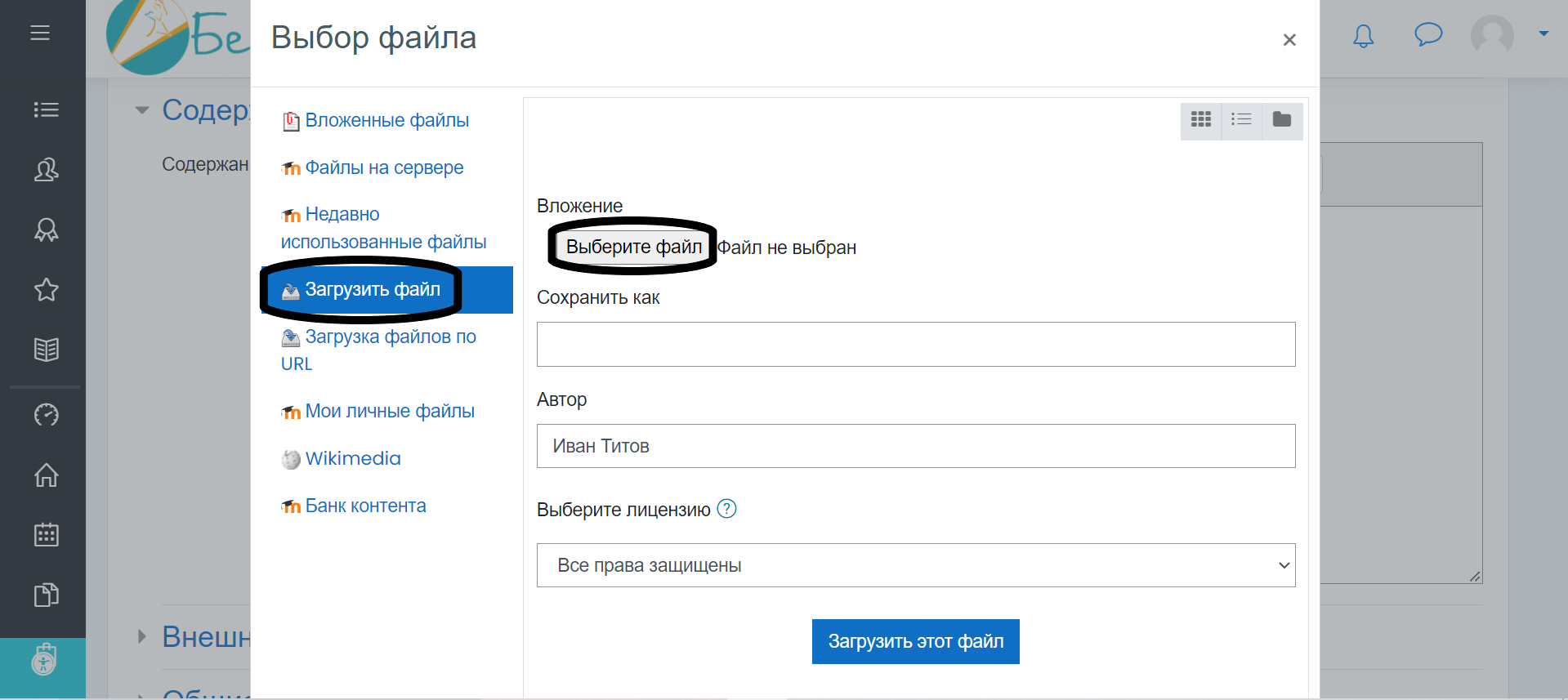Switch file picker to folder tree view
Screen dimensions: 1568x700
[1281, 120]
